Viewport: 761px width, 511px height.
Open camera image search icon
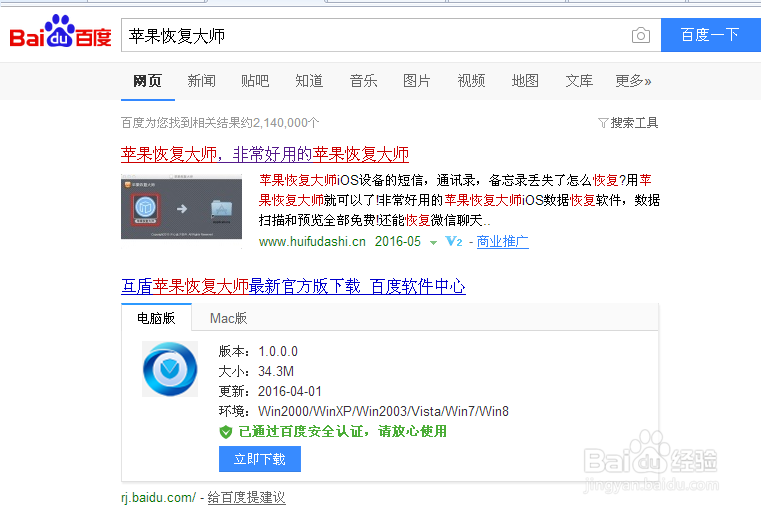coord(641,35)
